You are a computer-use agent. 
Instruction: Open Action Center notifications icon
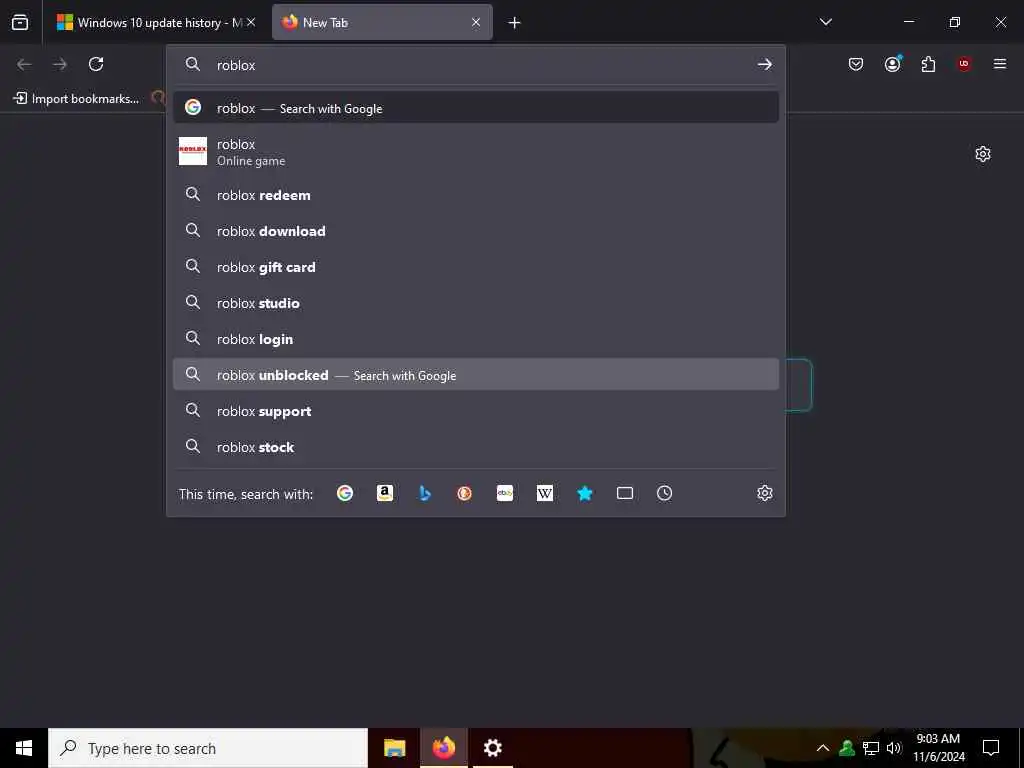991,748
